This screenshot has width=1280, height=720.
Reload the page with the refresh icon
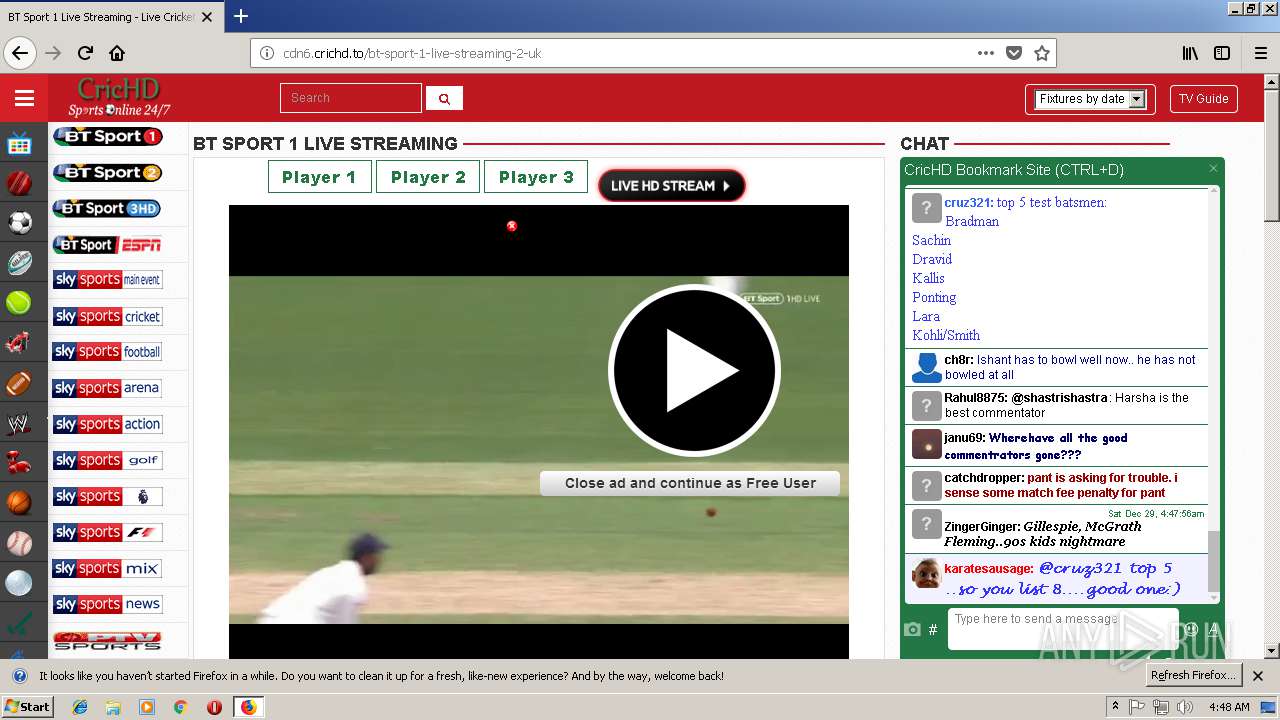coord(85,53)
